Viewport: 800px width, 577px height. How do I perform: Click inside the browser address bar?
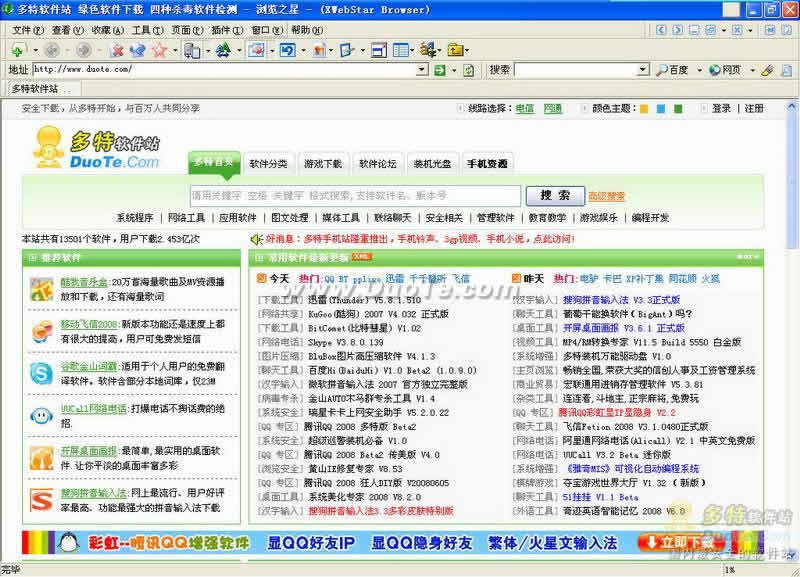(x=224, y=70)
